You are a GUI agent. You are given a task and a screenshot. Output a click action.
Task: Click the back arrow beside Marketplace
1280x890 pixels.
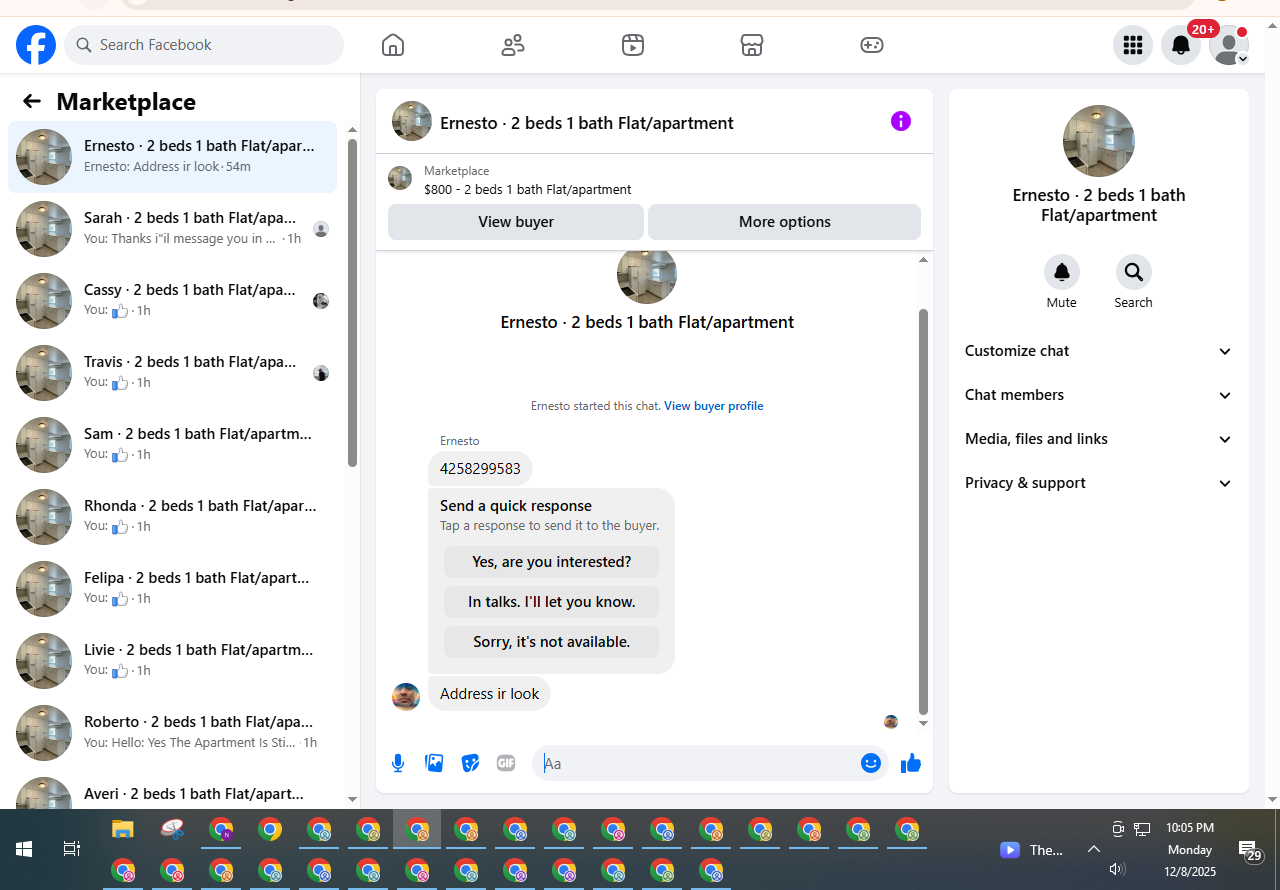[32, 101]
